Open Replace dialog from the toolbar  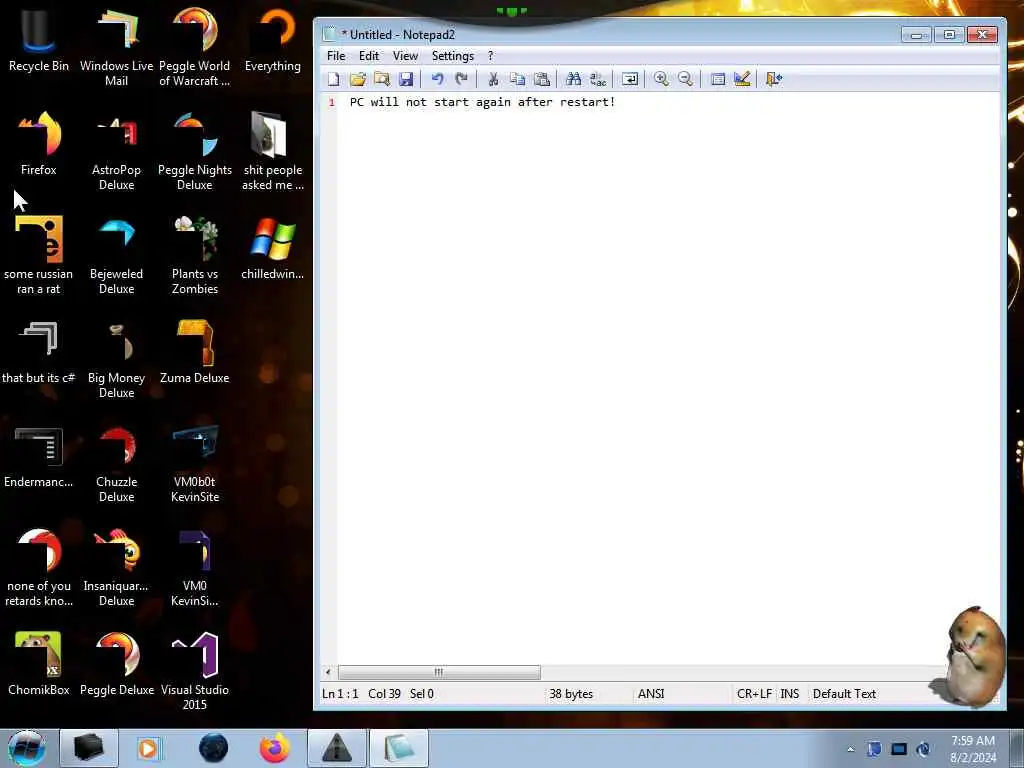pyautogui.click(x=598, y=80)
